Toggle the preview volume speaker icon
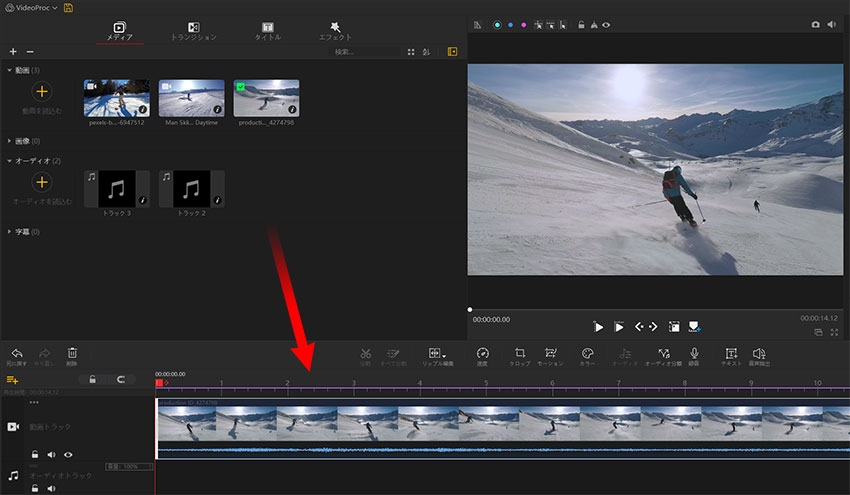 tap(832, 24)
